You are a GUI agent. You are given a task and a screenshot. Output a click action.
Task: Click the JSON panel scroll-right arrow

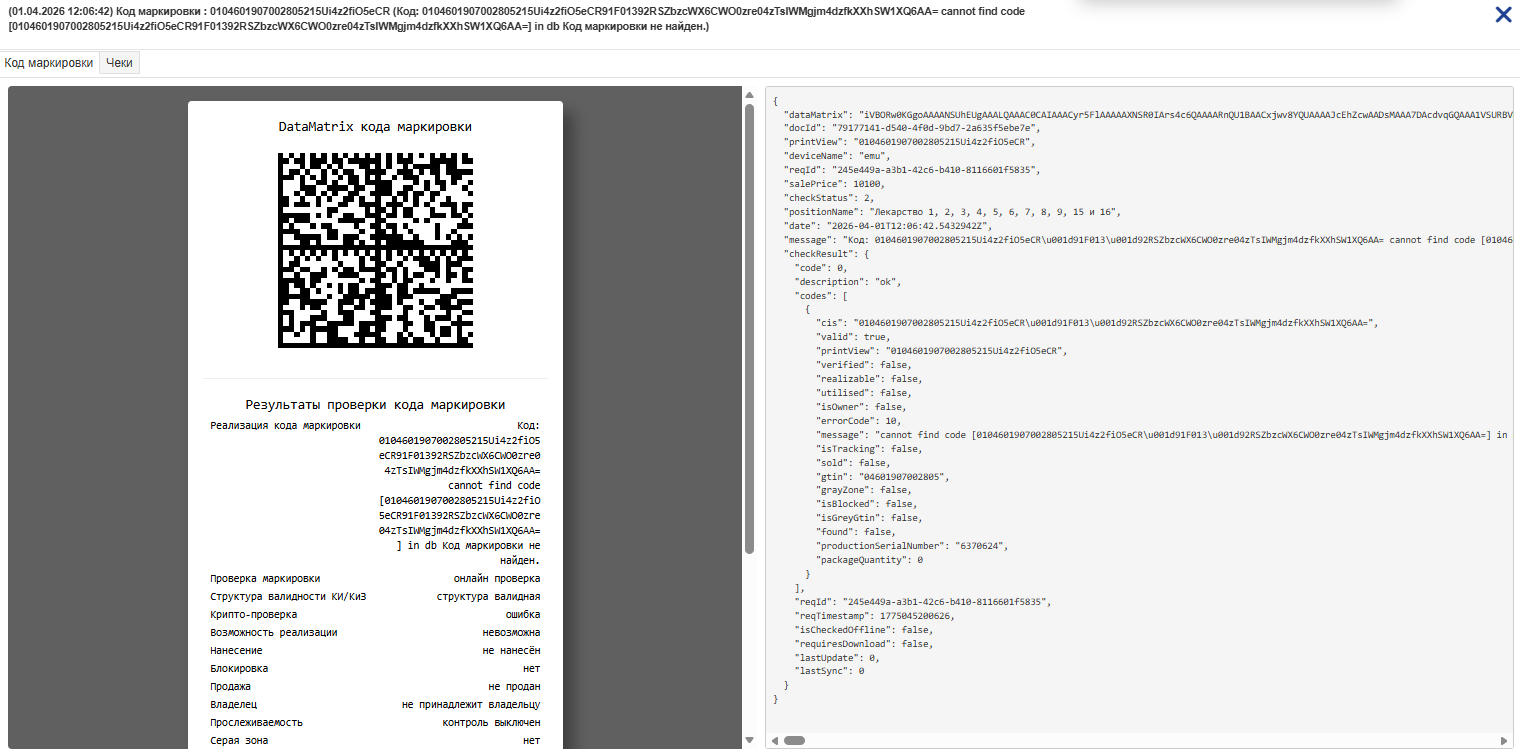[1507, 741]
